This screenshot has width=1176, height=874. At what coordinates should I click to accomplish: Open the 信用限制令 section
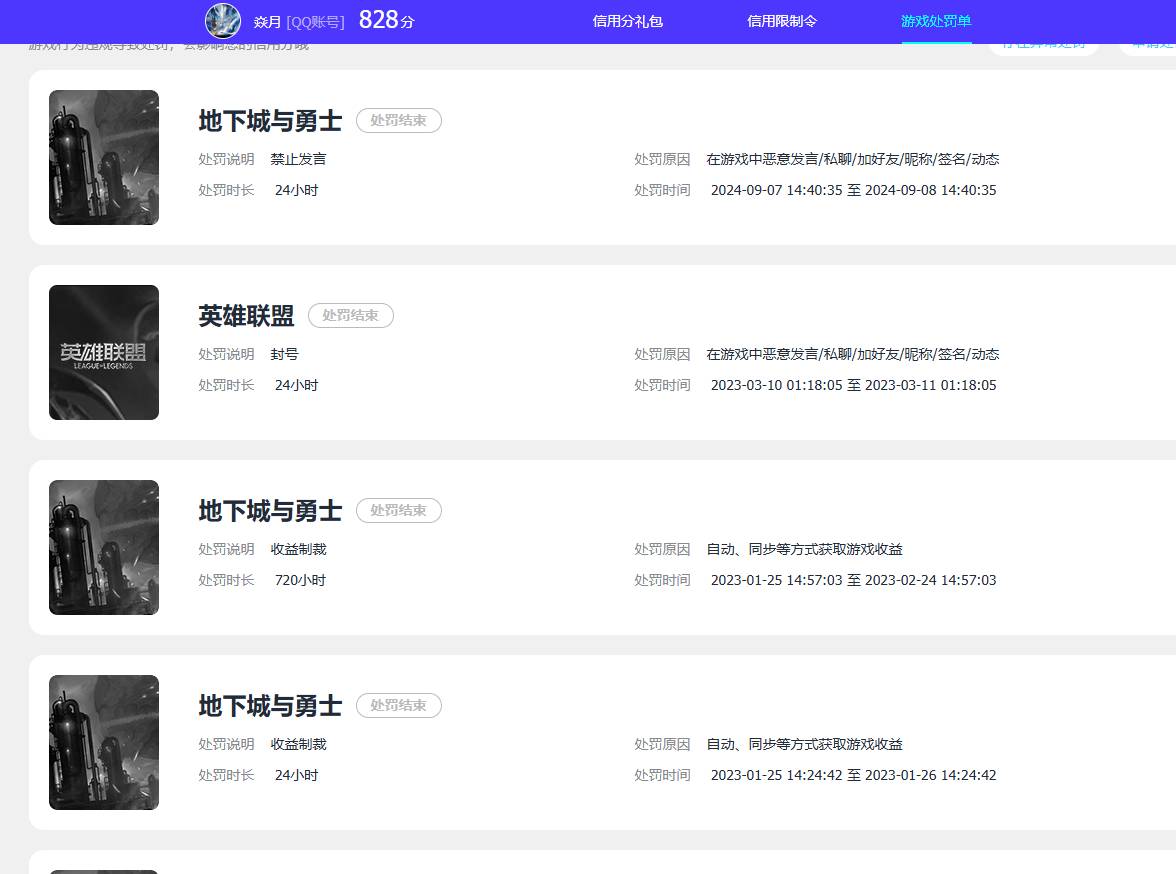point(781,21)
